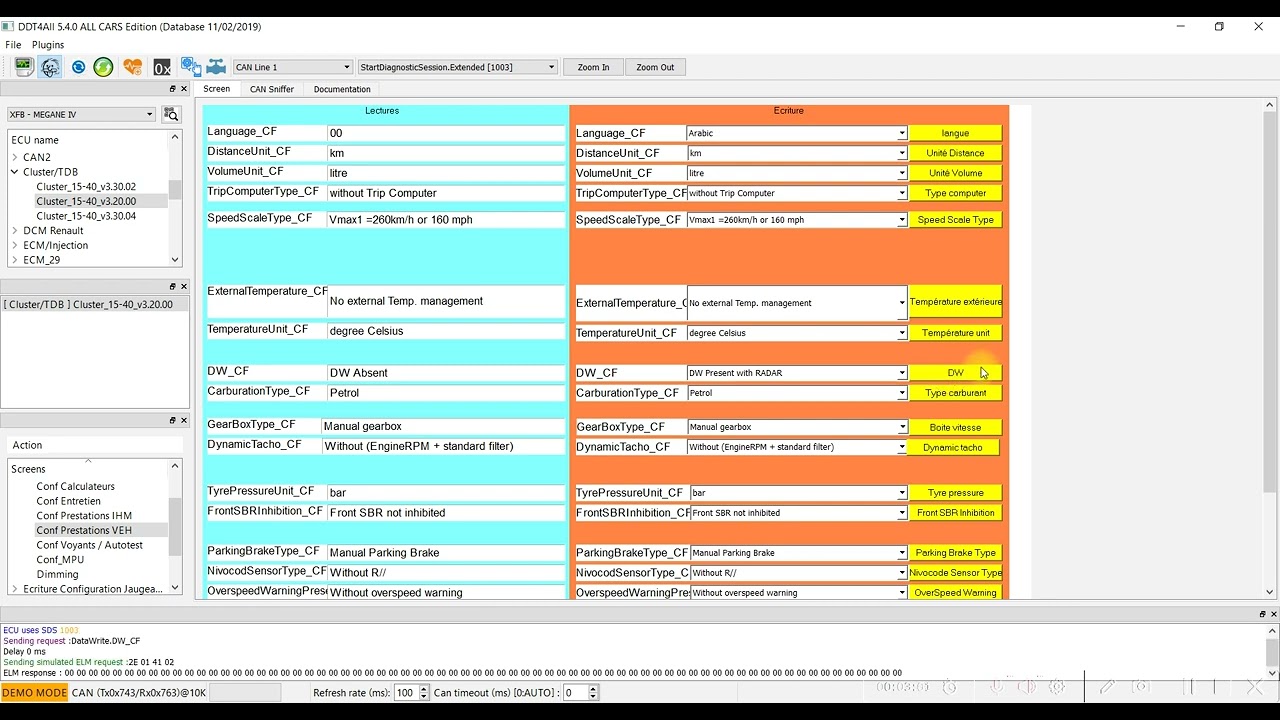Click the ECU tree vertical scrollbar
This screenshot has height=720, width=1280.
click(175, 198)
